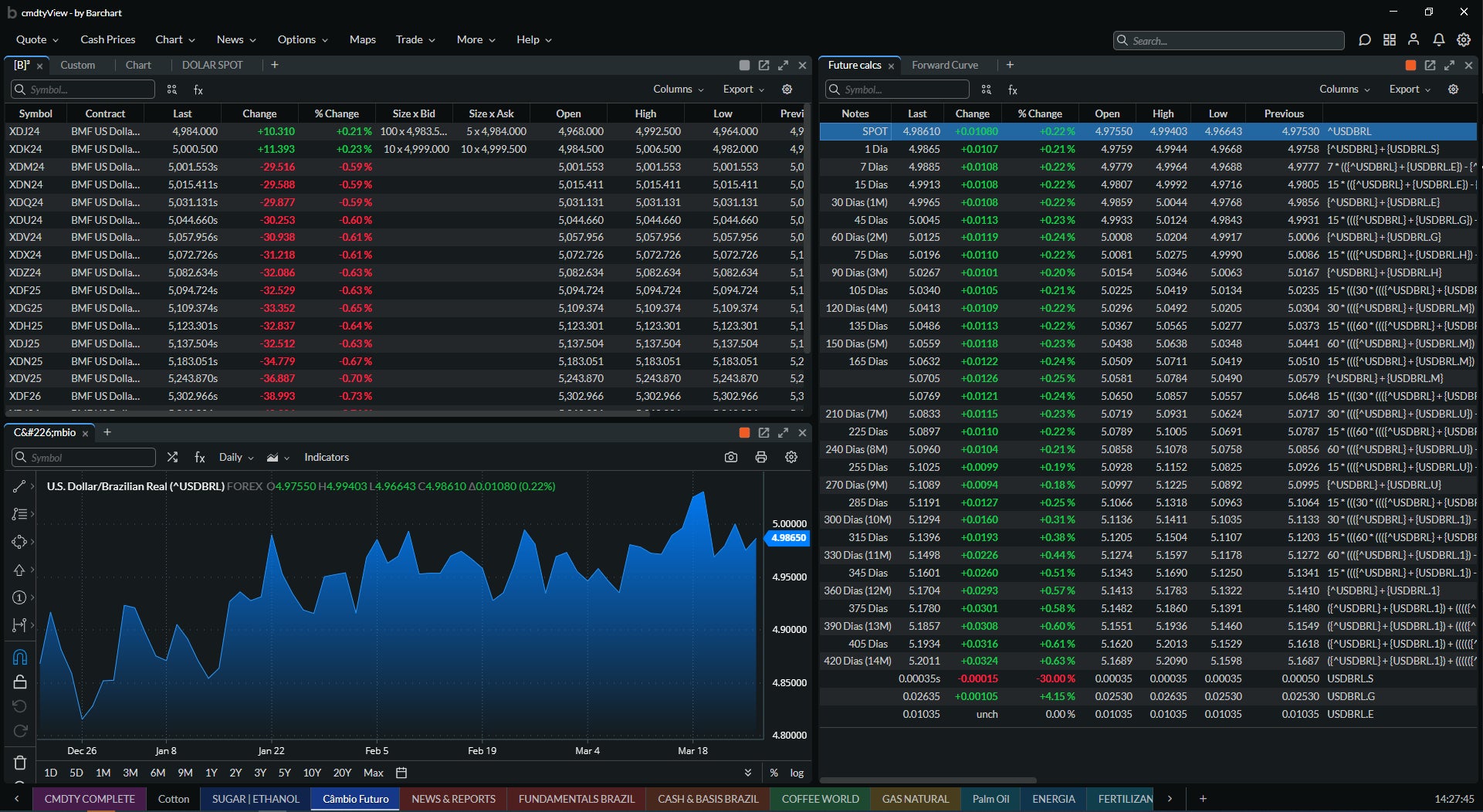The image size is (1483, 812).
Task: Open the Quote menu dropdown
Action: [x=37, y=39]
